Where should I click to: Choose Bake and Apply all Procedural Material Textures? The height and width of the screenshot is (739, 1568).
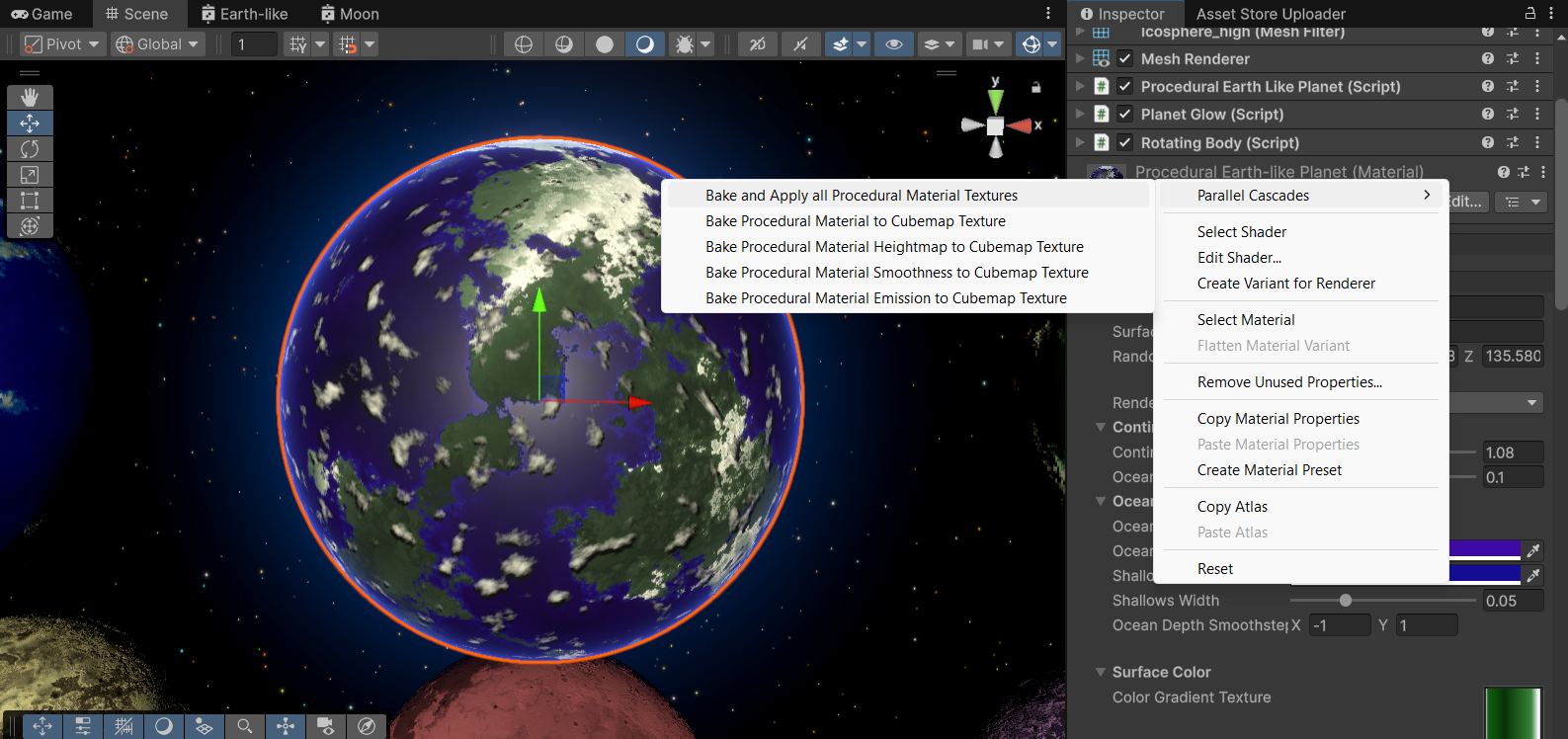coord(861,196)
